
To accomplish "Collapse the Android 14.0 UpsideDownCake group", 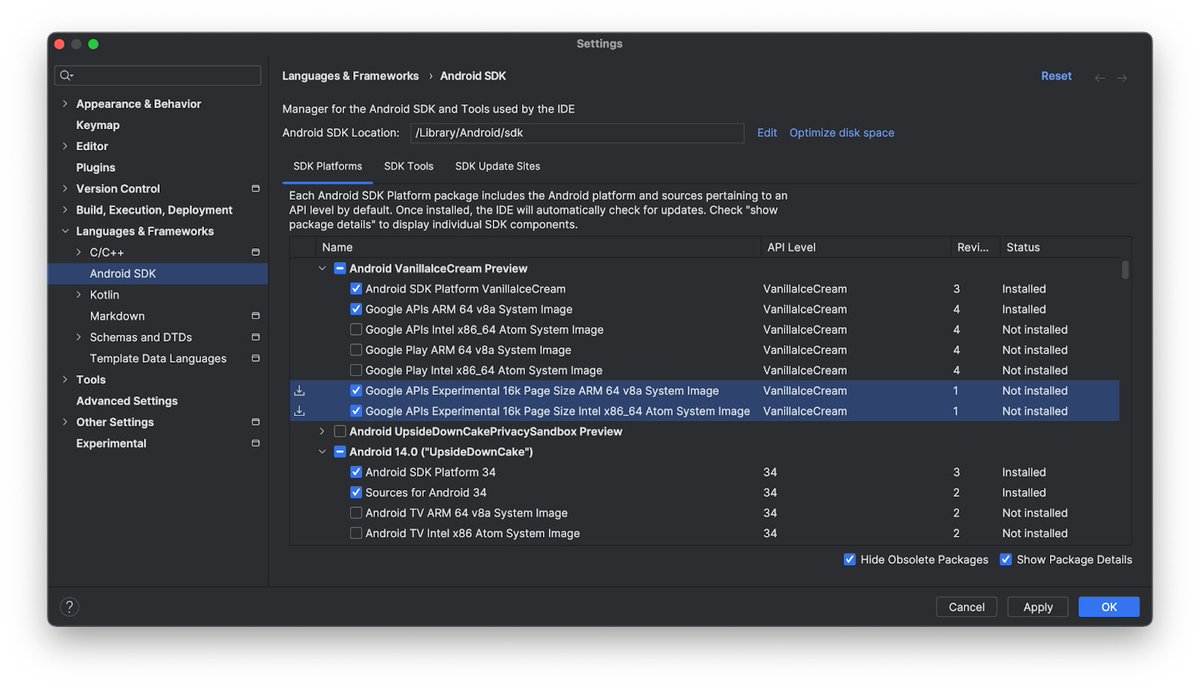I will [322, 452].
